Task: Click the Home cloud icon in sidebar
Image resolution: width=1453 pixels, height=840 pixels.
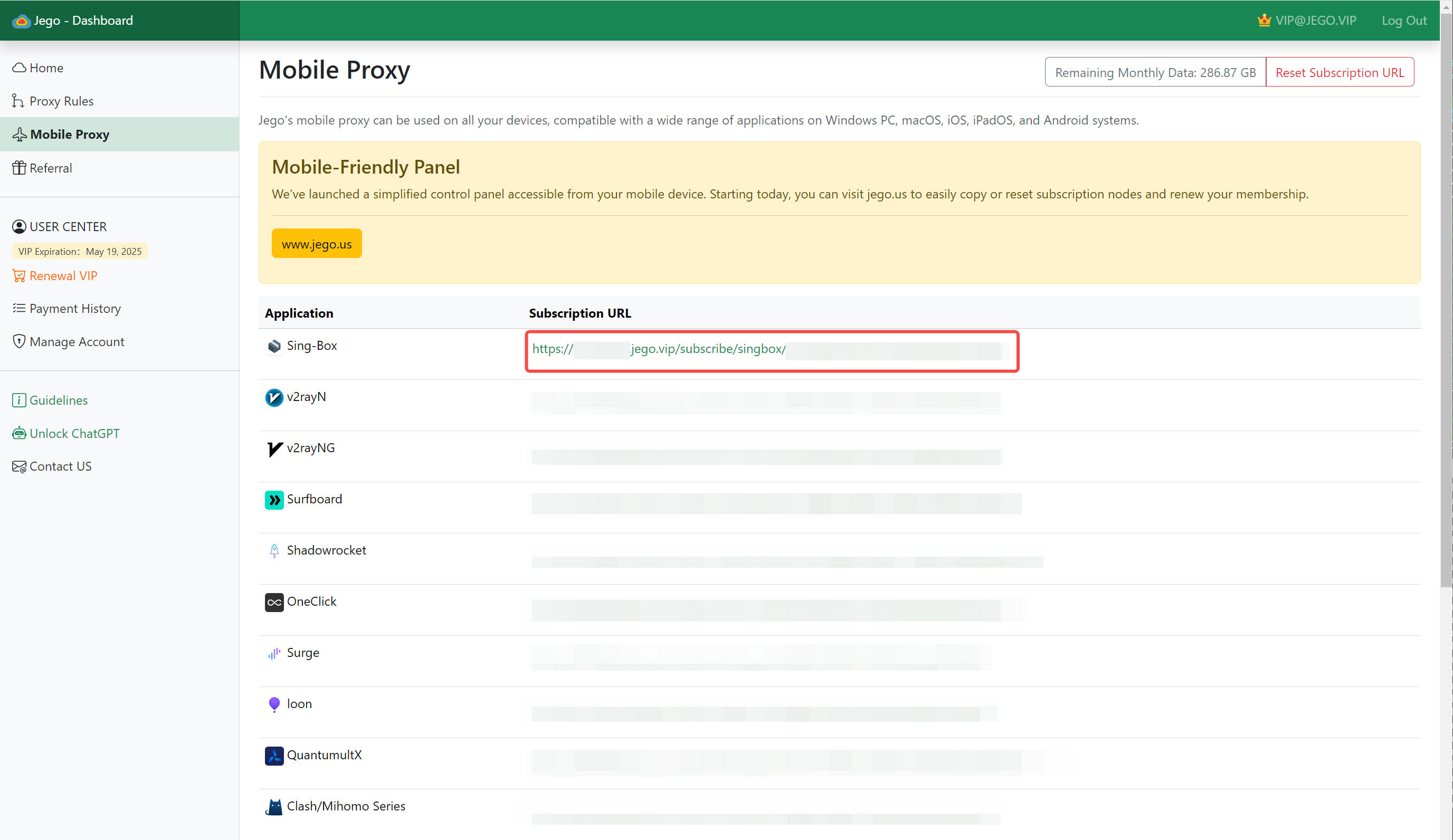Action: [19, 68]
